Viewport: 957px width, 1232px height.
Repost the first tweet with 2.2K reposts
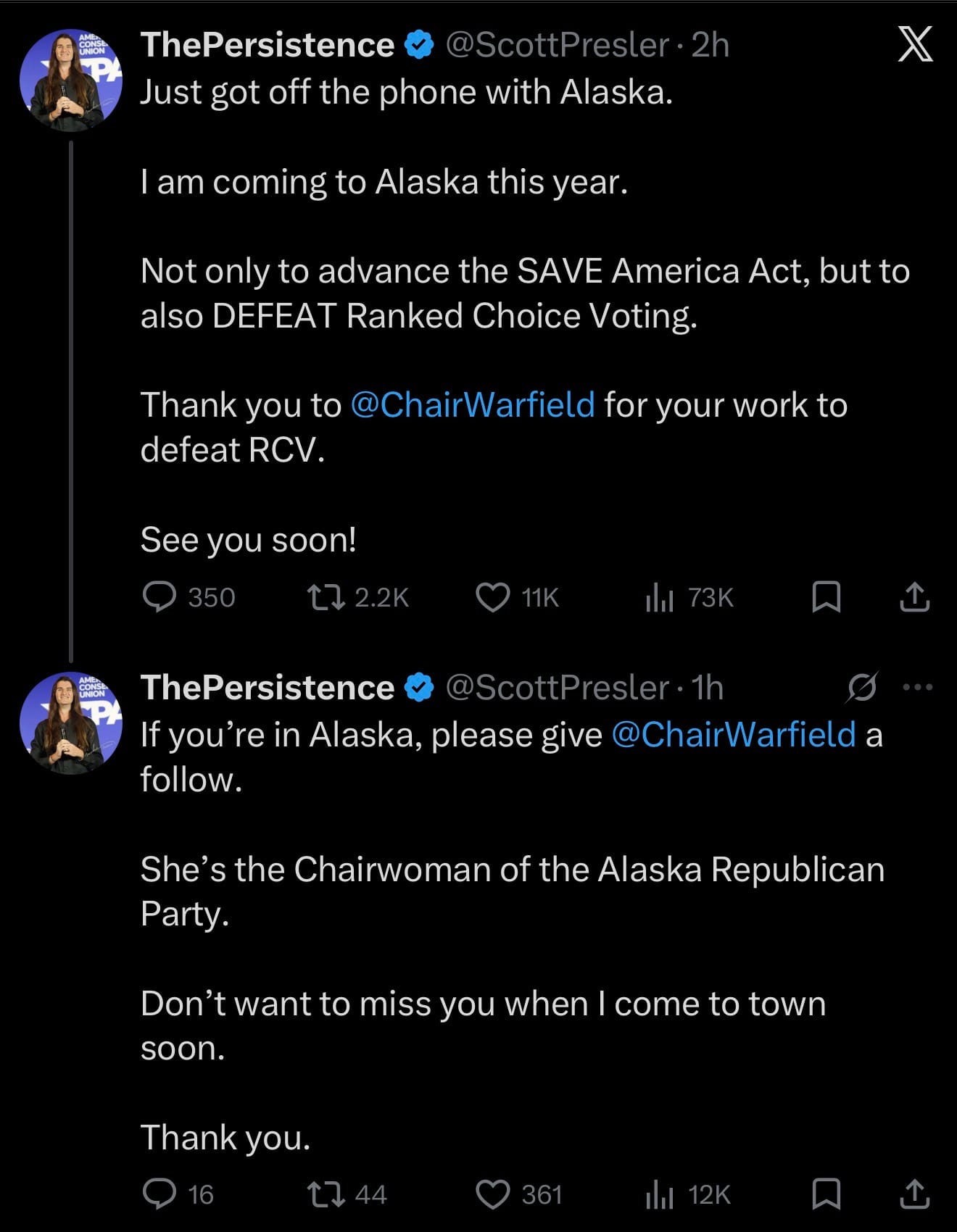325,597
